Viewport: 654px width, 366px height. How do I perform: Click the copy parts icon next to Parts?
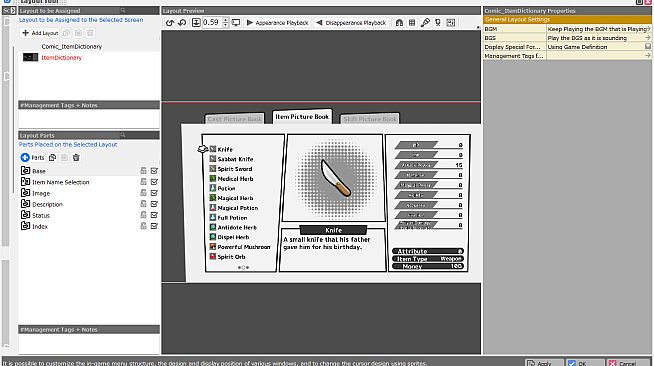[52, 158]
